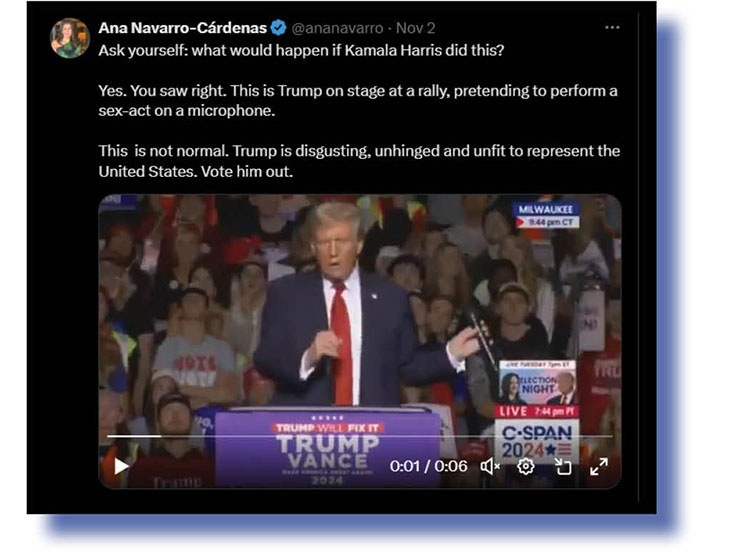The height and width of the screenshot is (556, 737).
Task: Click the C-SPAN 2024 logo overlay
Action: [537, 441]
